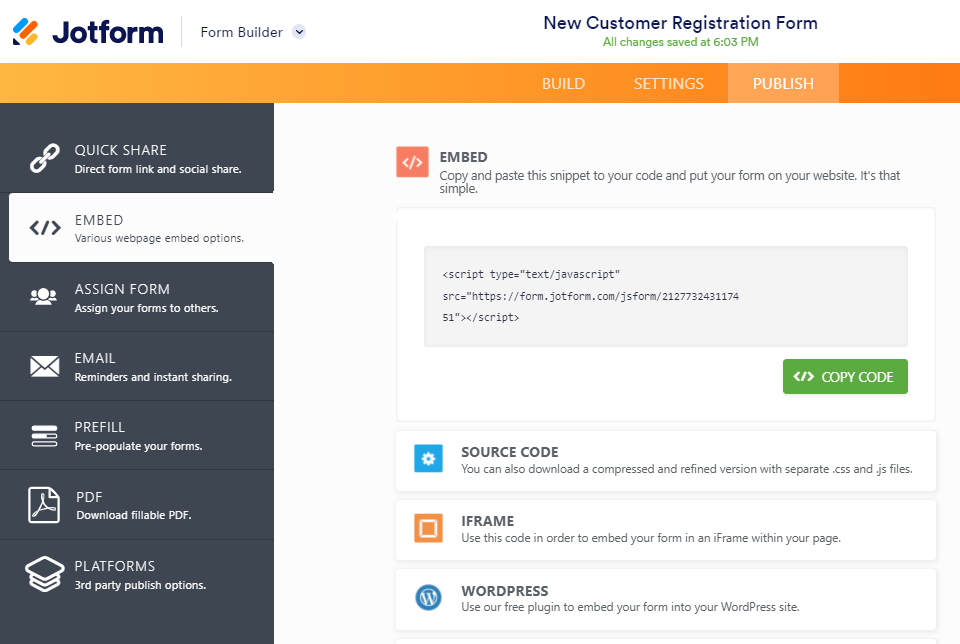Image resolution: width=960 pixels, height=644 pixels.
Task: Click the 'Various webpage embed options.' description
Action: point(159,238)
